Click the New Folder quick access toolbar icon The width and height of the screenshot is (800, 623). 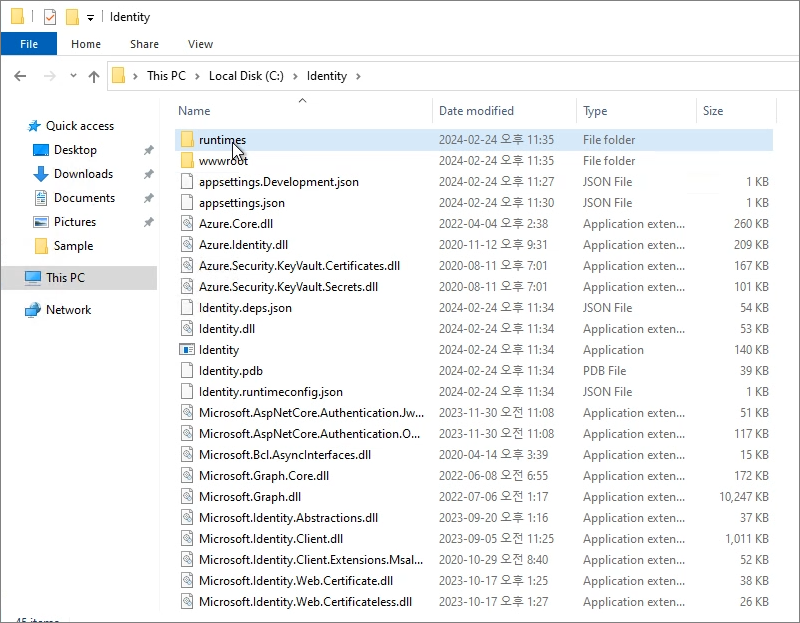pos(72,17)
